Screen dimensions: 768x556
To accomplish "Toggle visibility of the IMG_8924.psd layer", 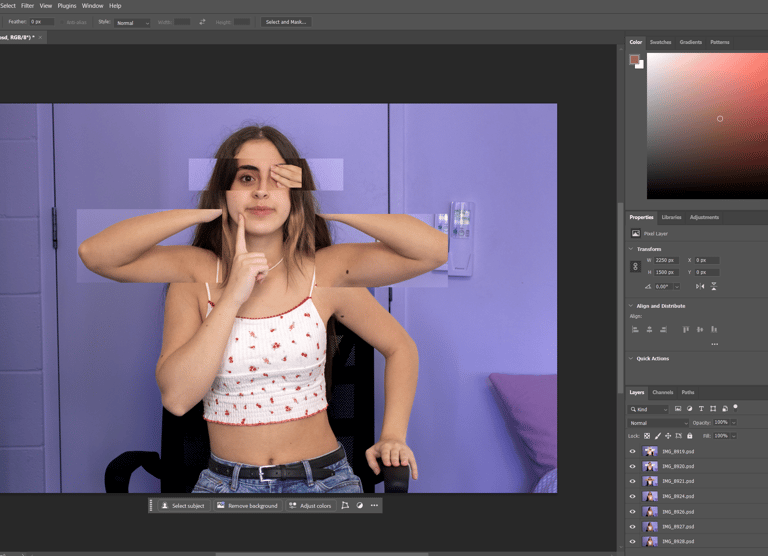I will (632, 497).
